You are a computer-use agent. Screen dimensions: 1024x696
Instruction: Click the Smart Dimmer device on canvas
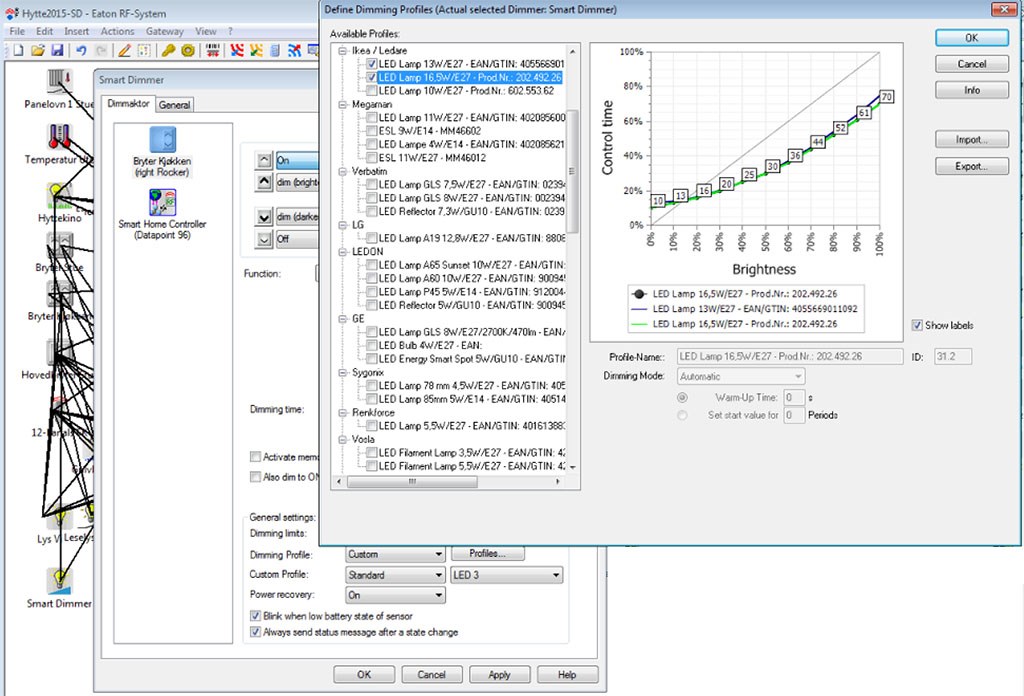point(59,581)
